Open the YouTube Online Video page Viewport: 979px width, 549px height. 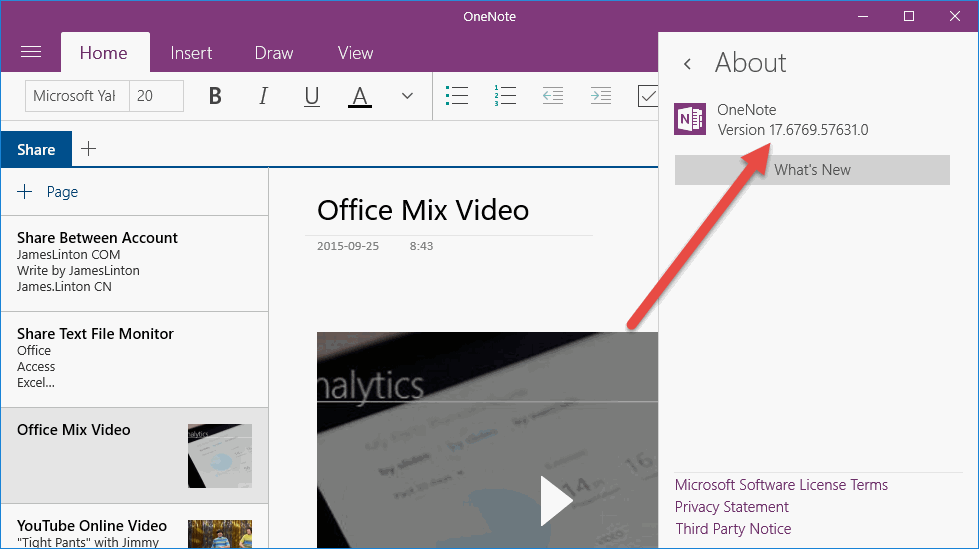[x=135, y=527]
